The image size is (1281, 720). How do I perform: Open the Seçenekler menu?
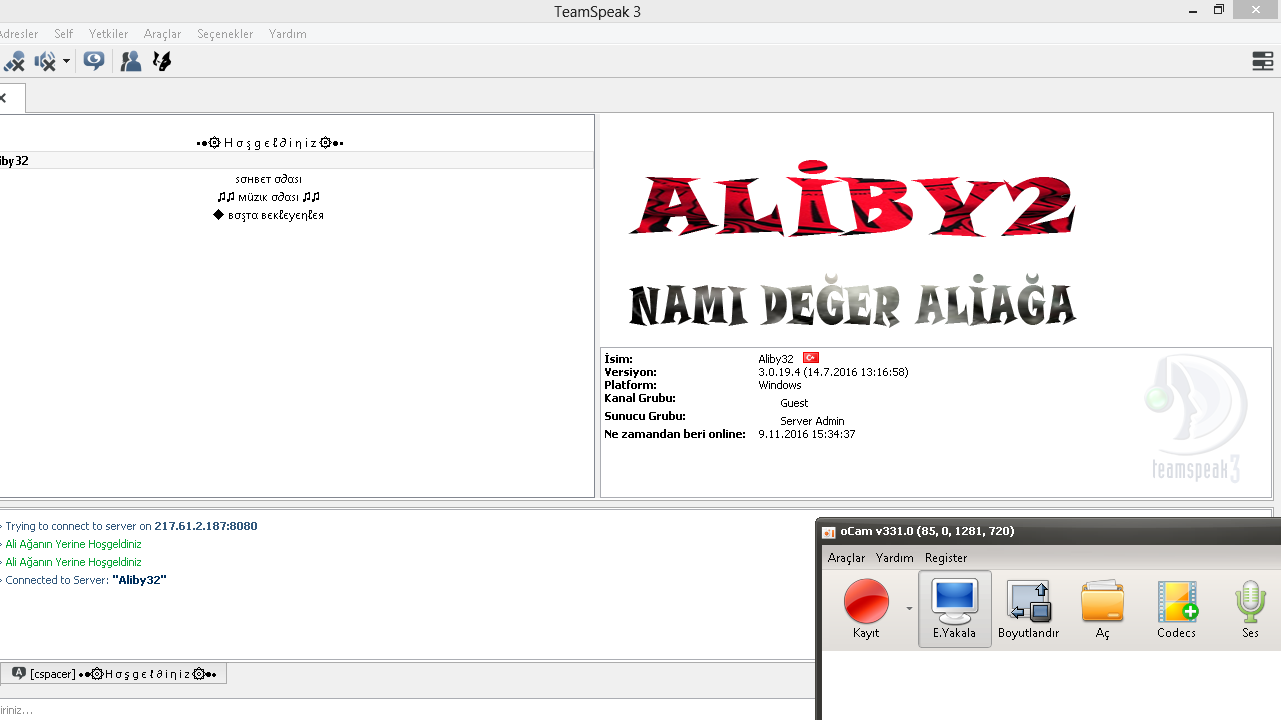[225, 34]
